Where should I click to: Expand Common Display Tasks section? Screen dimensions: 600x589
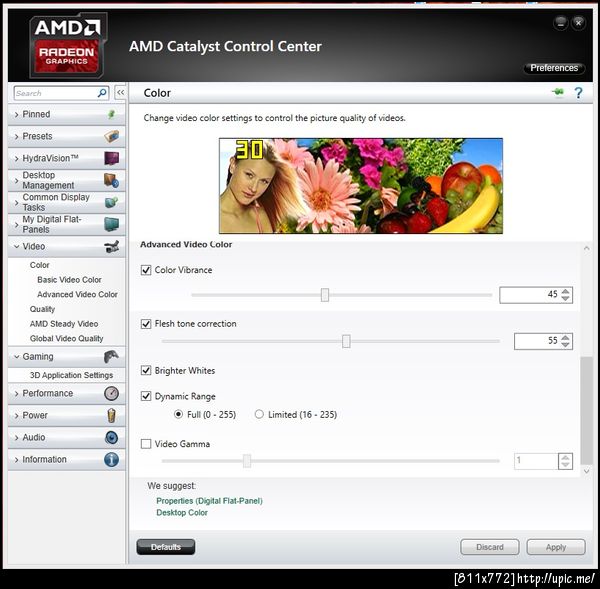tap(16, 202)
